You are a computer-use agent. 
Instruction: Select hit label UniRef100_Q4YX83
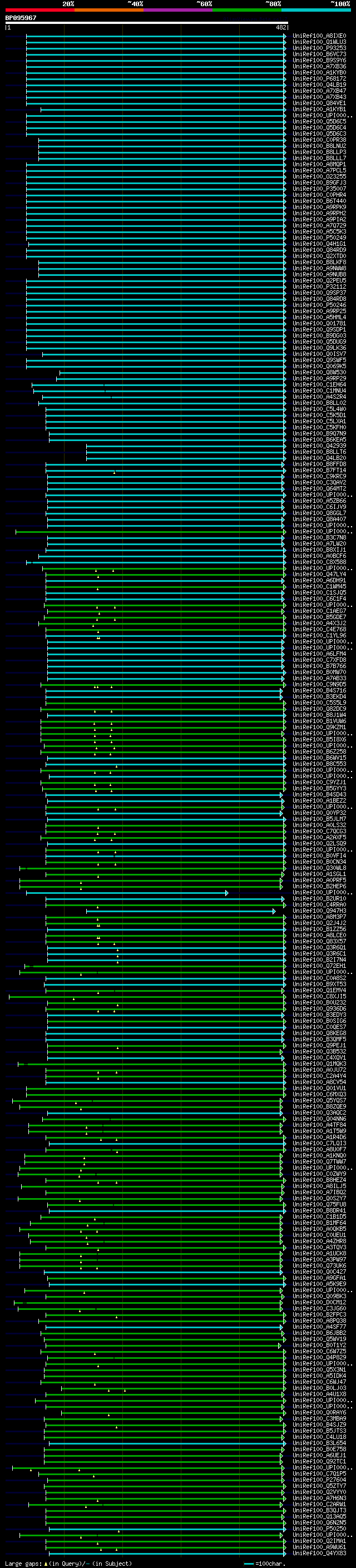(x=319, y=1554)
